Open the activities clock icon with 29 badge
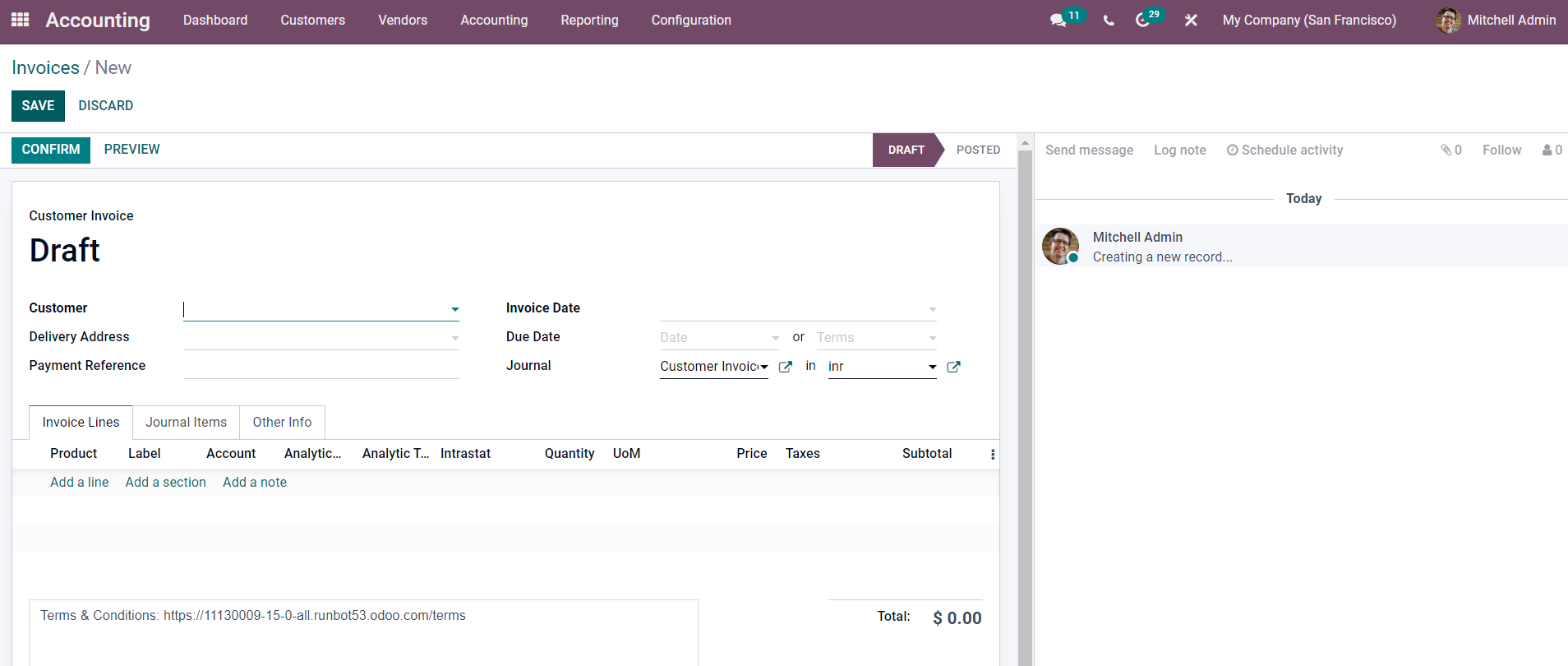This screenshot has height=666, width=1568. pos(1142,21)
